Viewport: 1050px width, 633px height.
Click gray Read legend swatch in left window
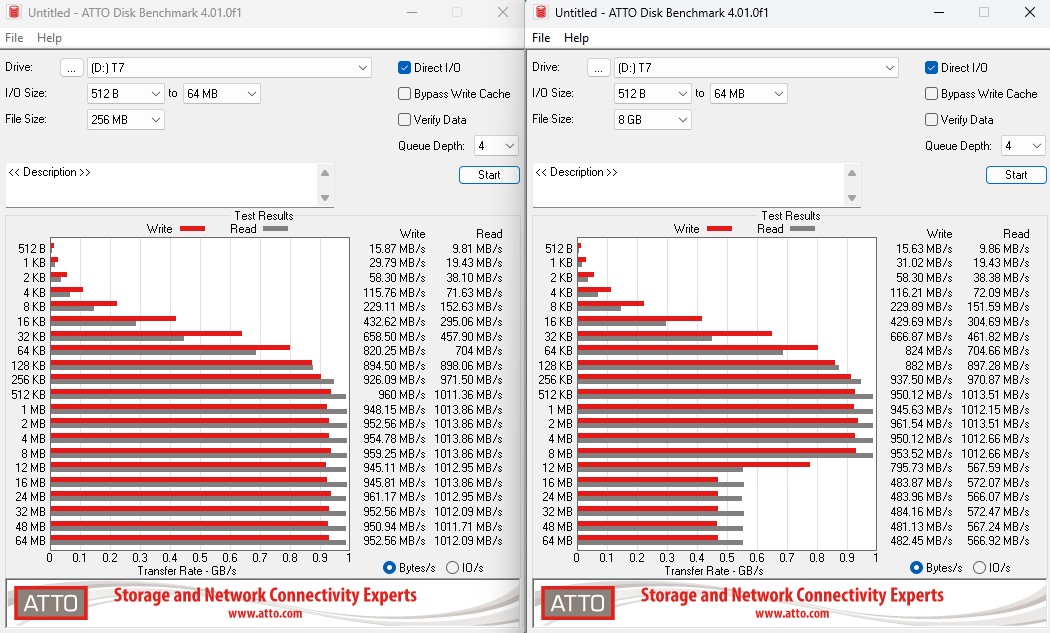coord(275,228)
